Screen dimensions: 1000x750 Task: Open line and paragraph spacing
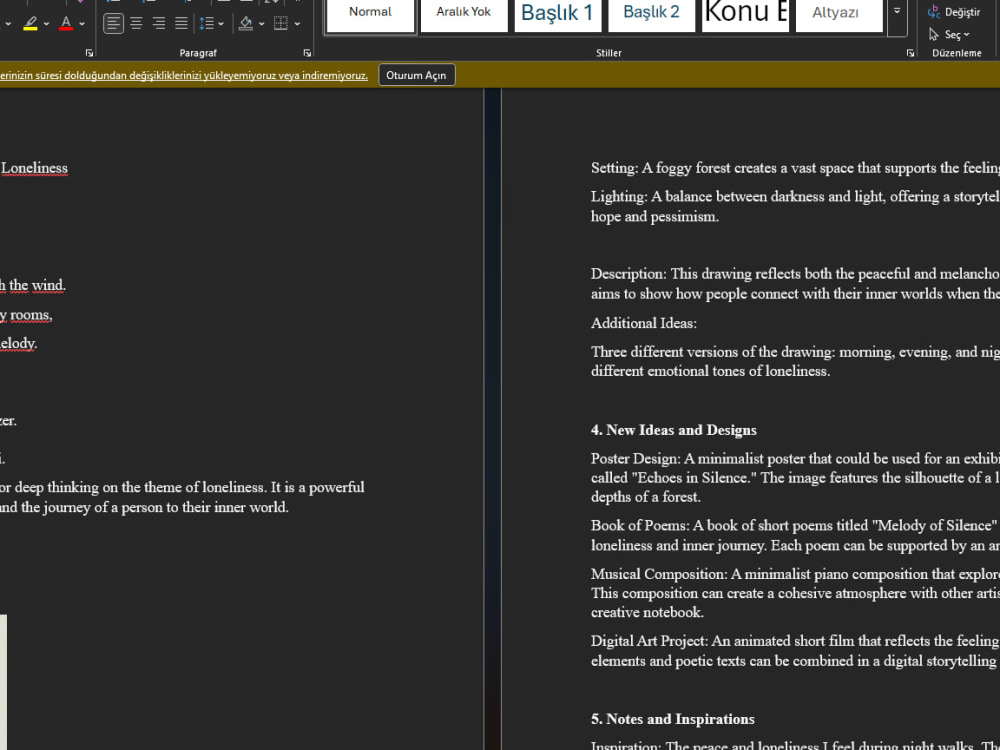coord(207,24)
